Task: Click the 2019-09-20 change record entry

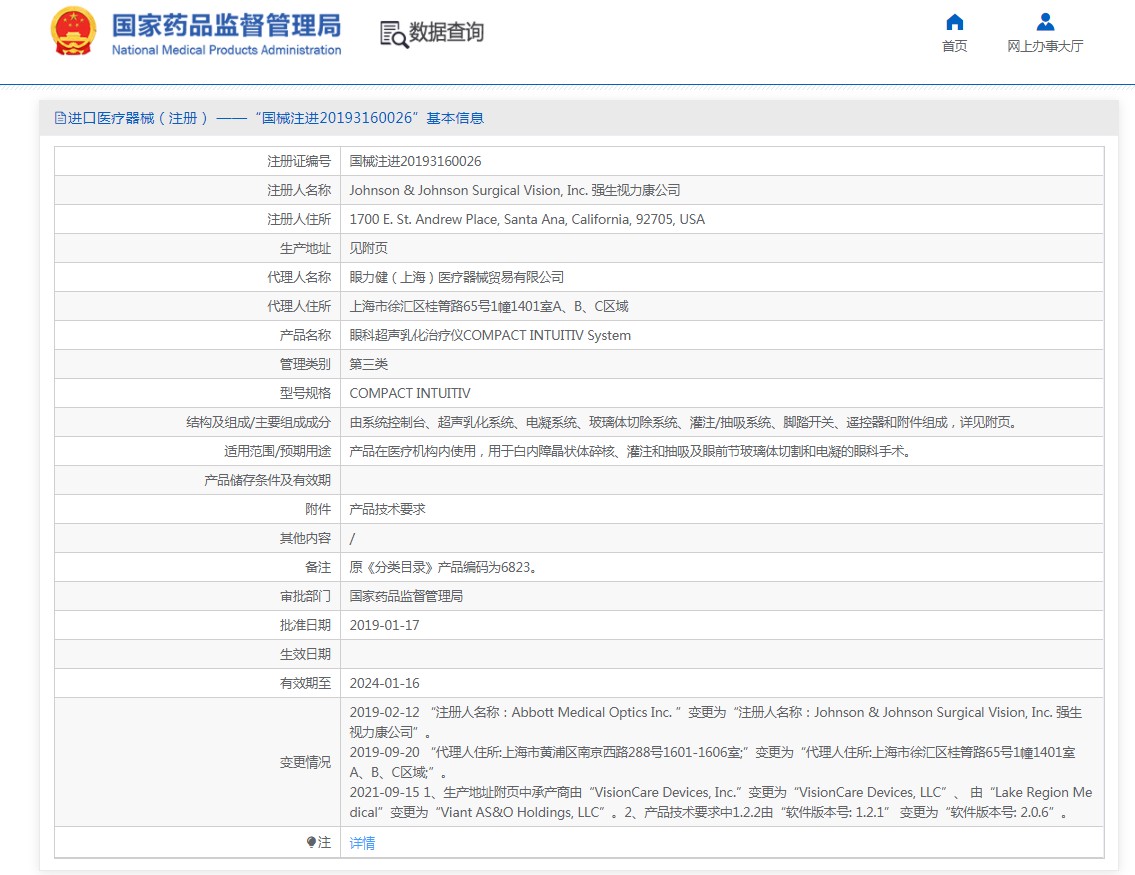Action: [x=712, y=762]
